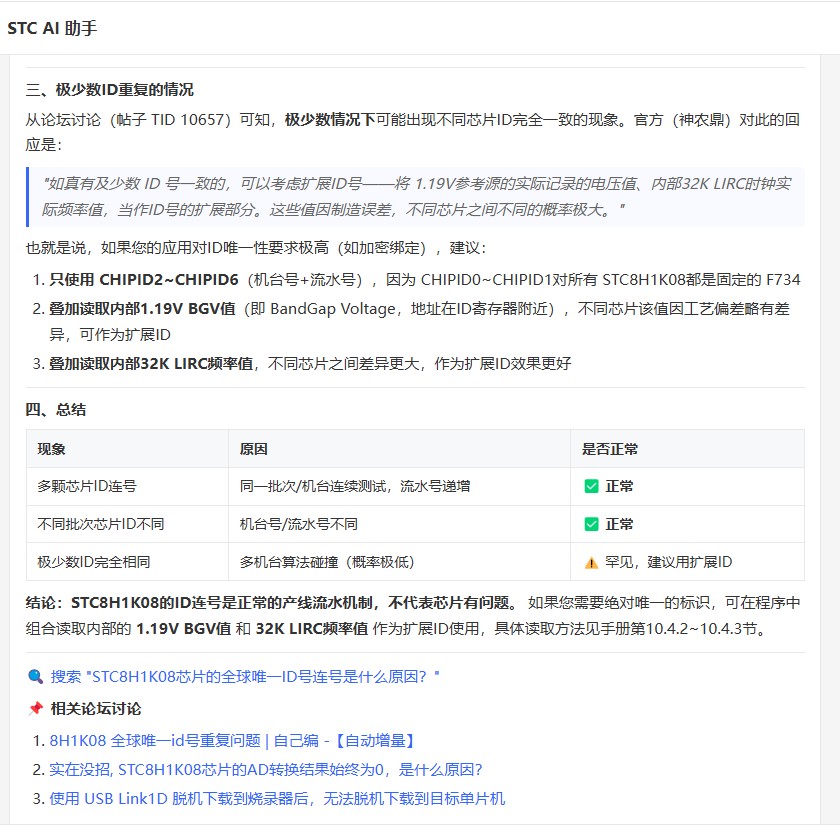Open forum link 8H1K08 全球唯一id号重复问题
840x833 pixels.
click(232, 741)
